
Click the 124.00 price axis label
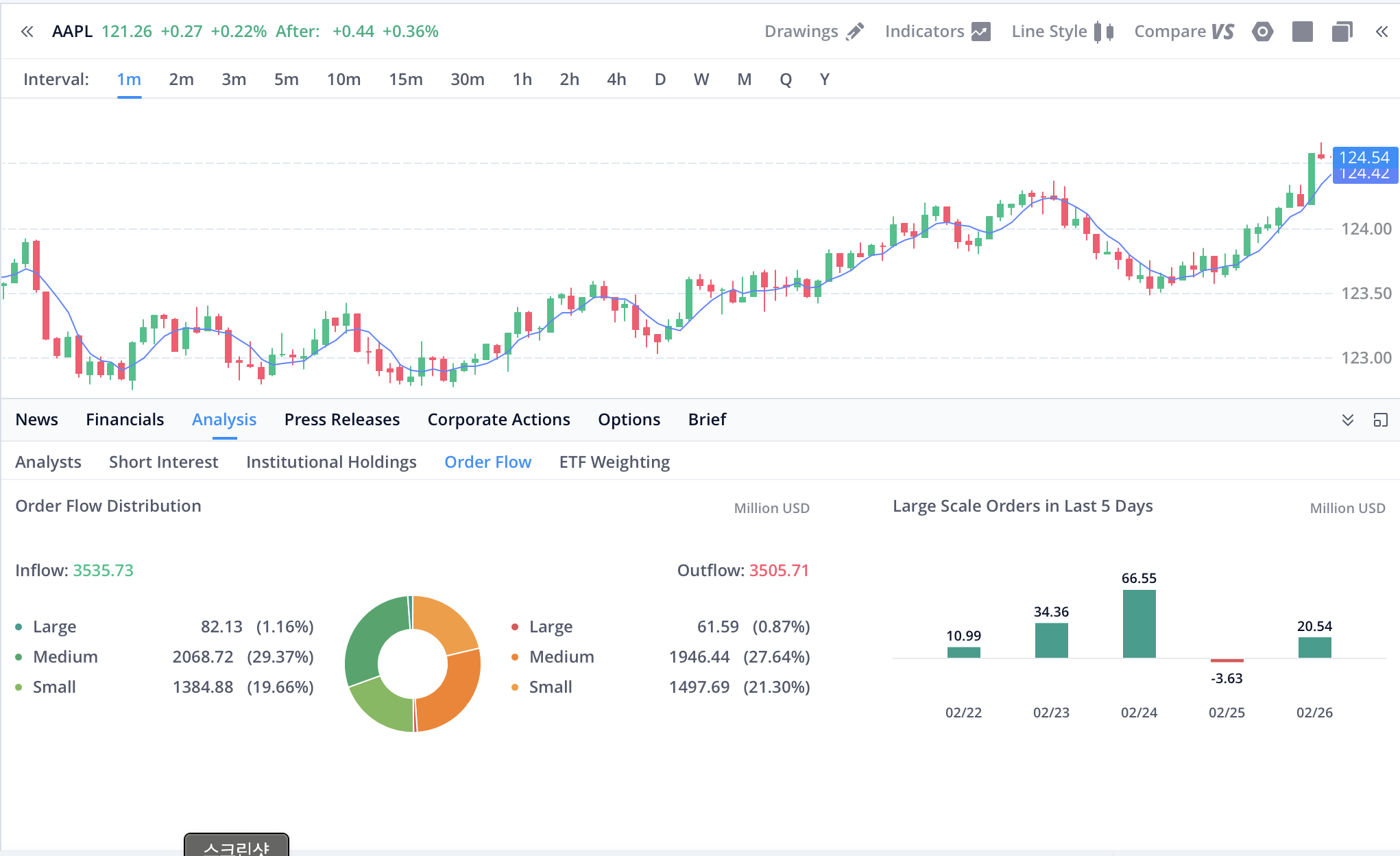1366,229
